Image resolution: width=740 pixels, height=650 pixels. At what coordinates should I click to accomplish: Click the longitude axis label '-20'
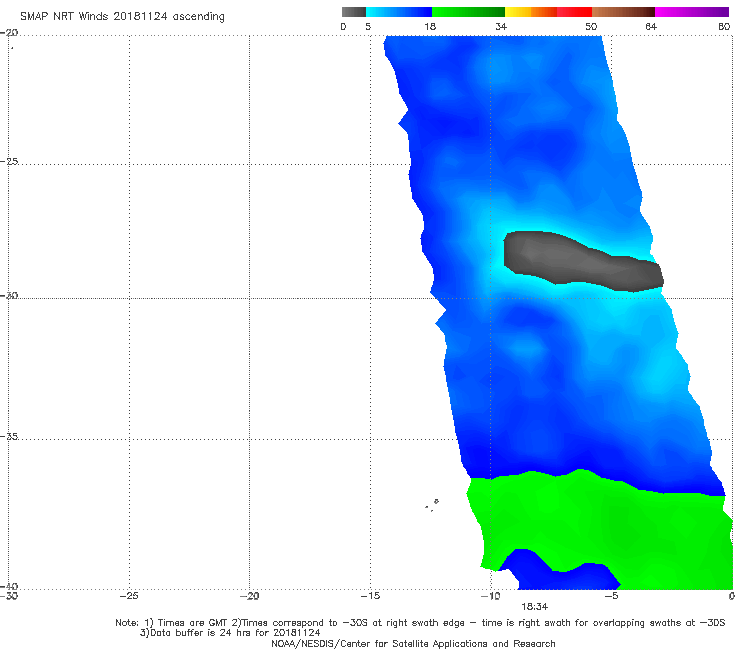pyautogui.click(x=249, y=596)
